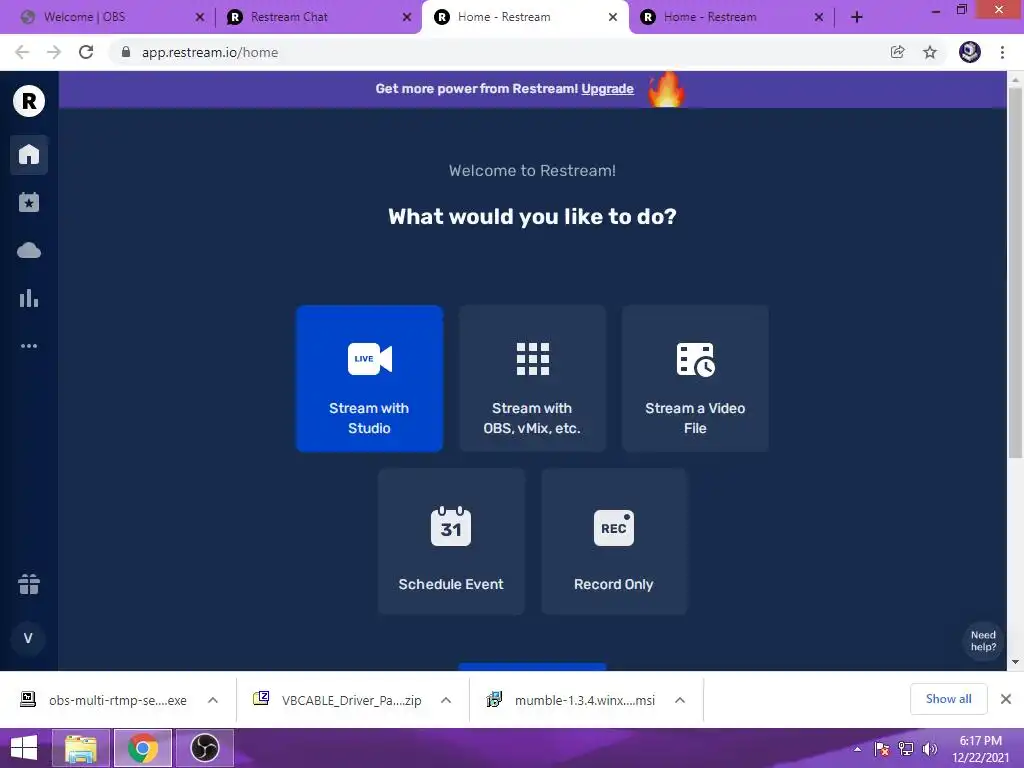Choose the Schedule Event card

(x=451, y=541)
